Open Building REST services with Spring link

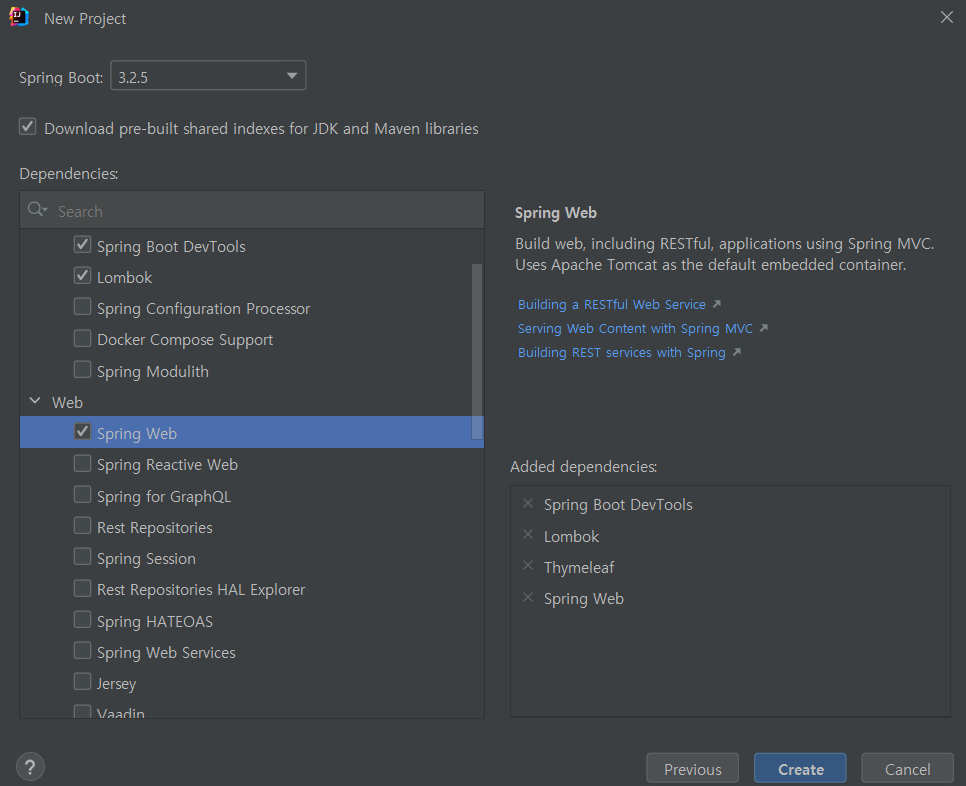[x=622, y=352]
